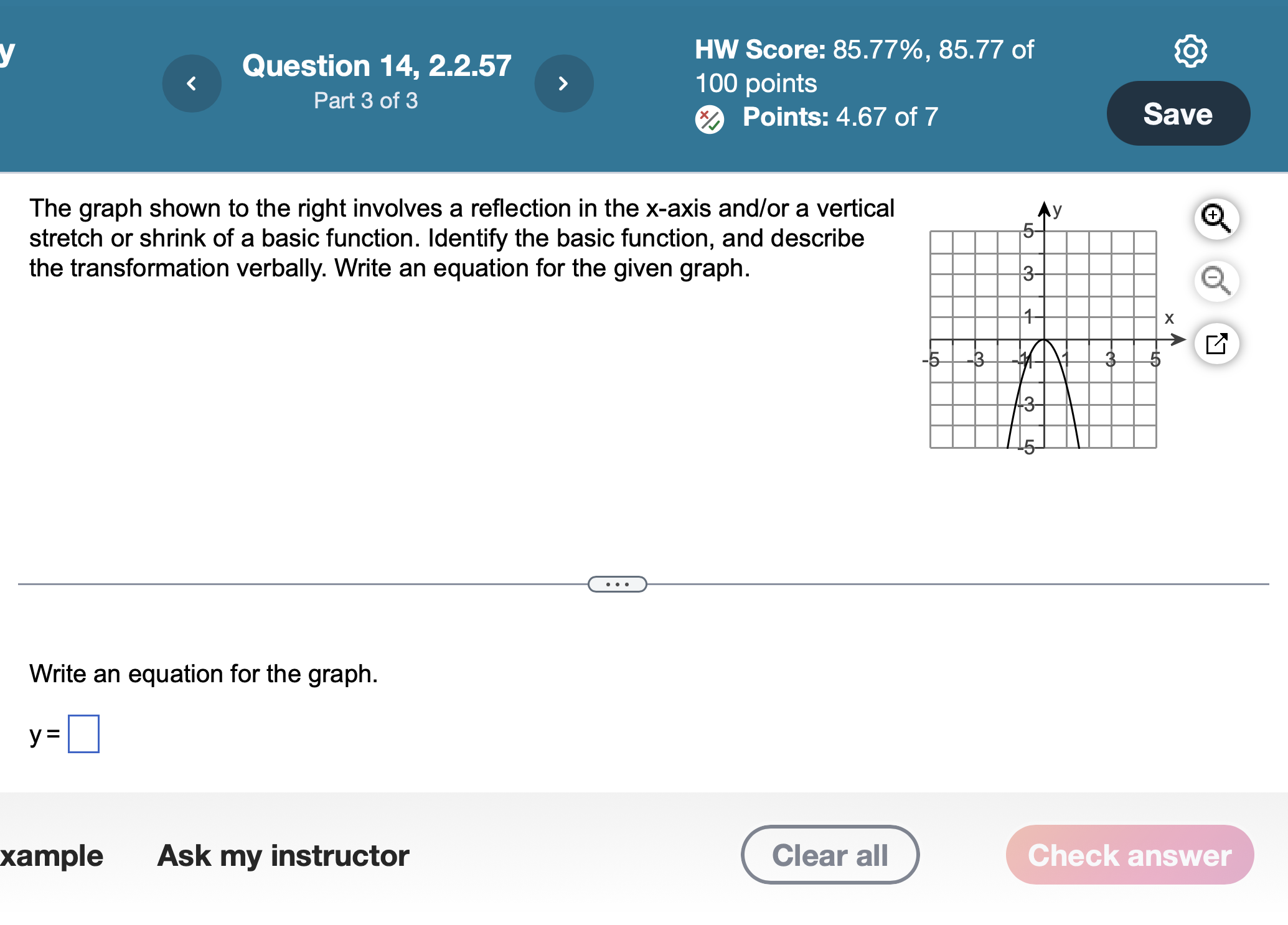This screenshot has width=1288, height=925.
Task: Zoom into the graph using the plus magnifier
Action: 1215,218
